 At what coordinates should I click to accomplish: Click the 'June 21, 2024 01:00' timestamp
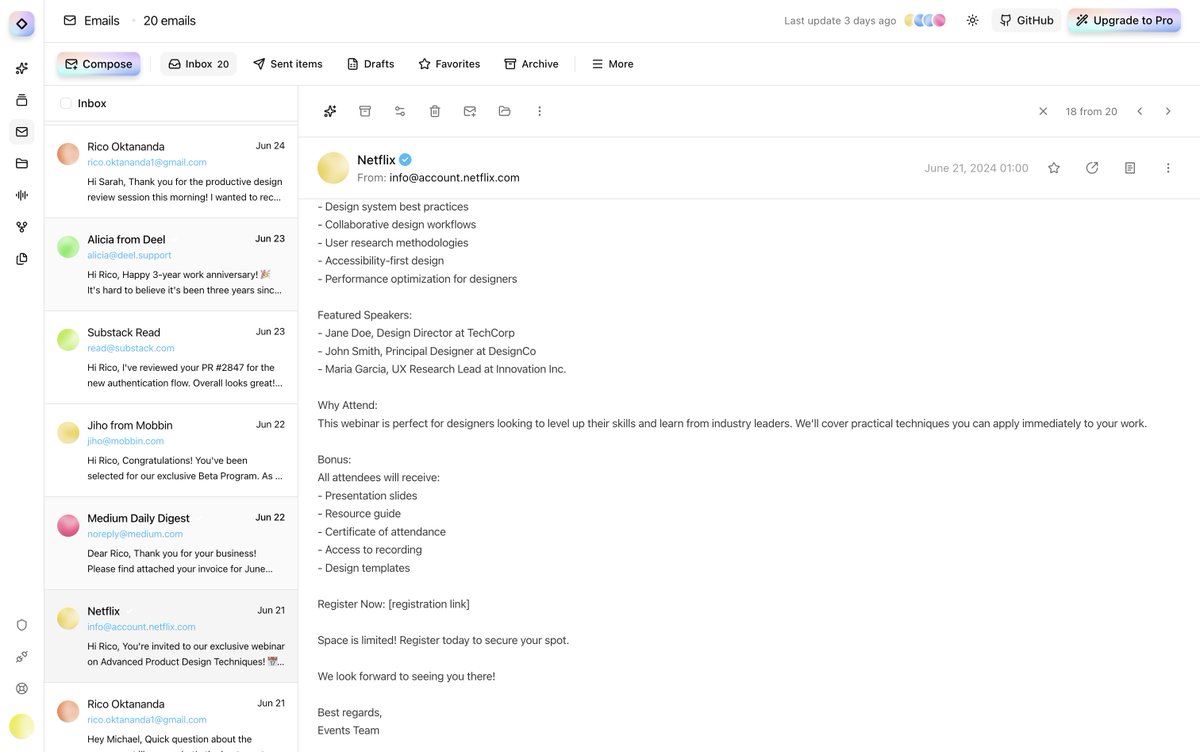(x=976, y=168)
